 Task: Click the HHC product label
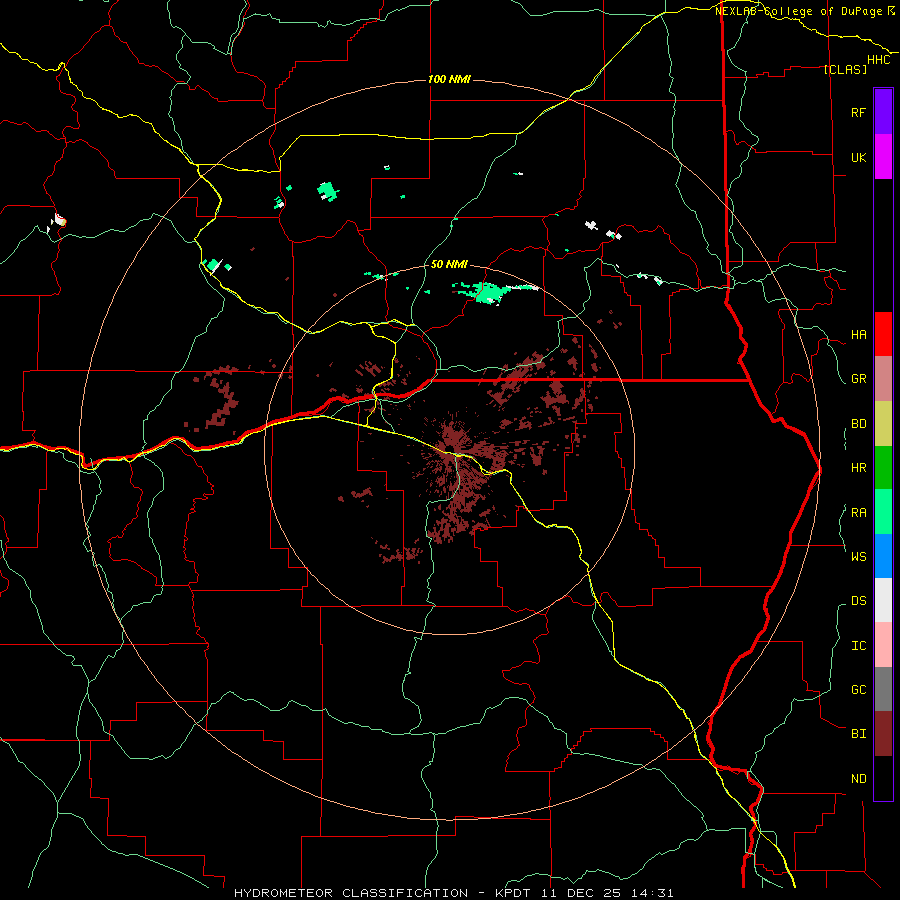[879, 60]
